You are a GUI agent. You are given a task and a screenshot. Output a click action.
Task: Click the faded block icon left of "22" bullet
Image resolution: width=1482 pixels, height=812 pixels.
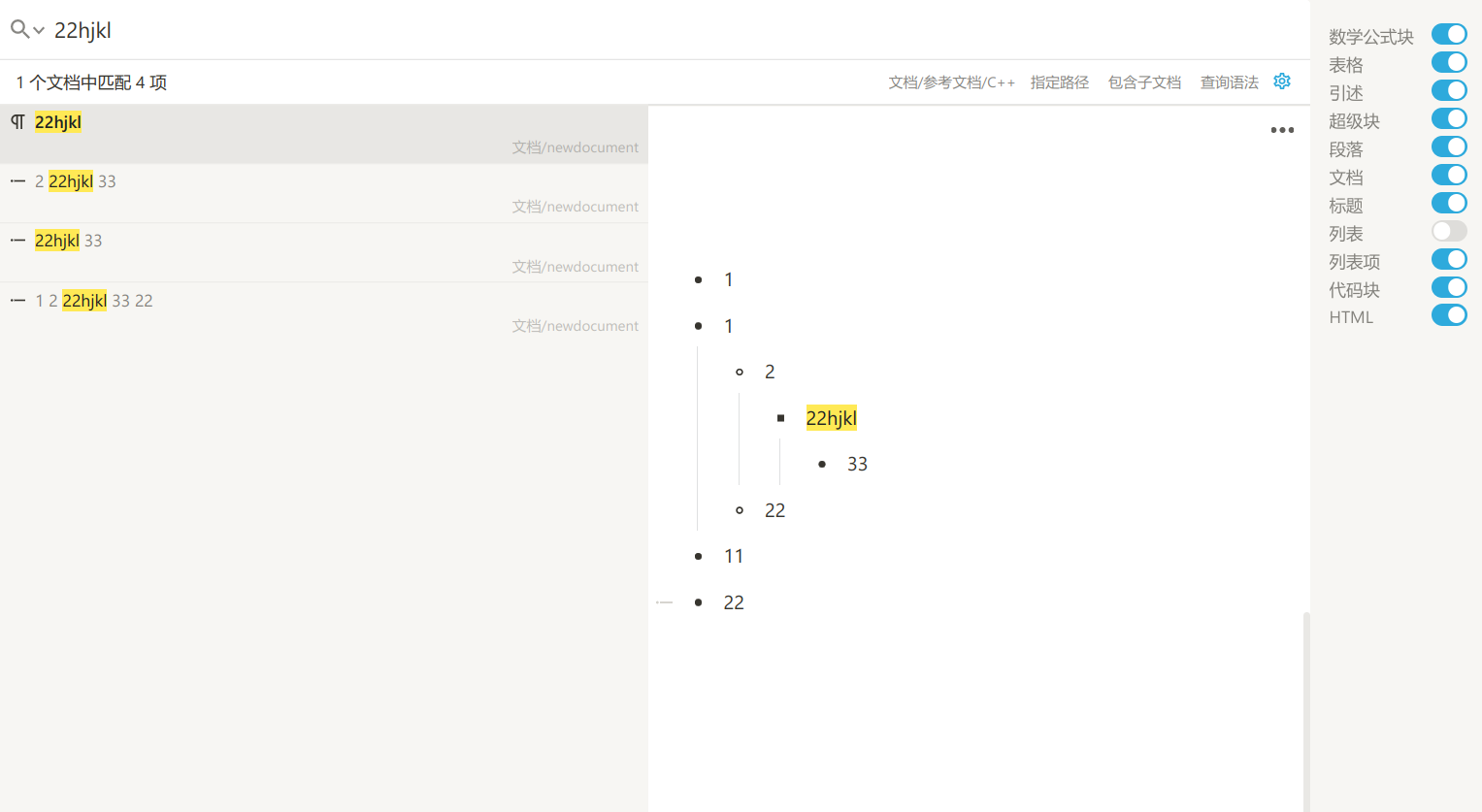click(x=664, y=601)
